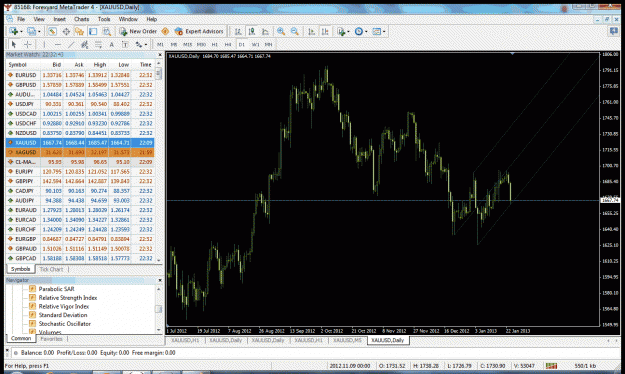Open the XAUUSD,M5 chart tab
This screenshot has width=625, height=374.
click(347, 340)
